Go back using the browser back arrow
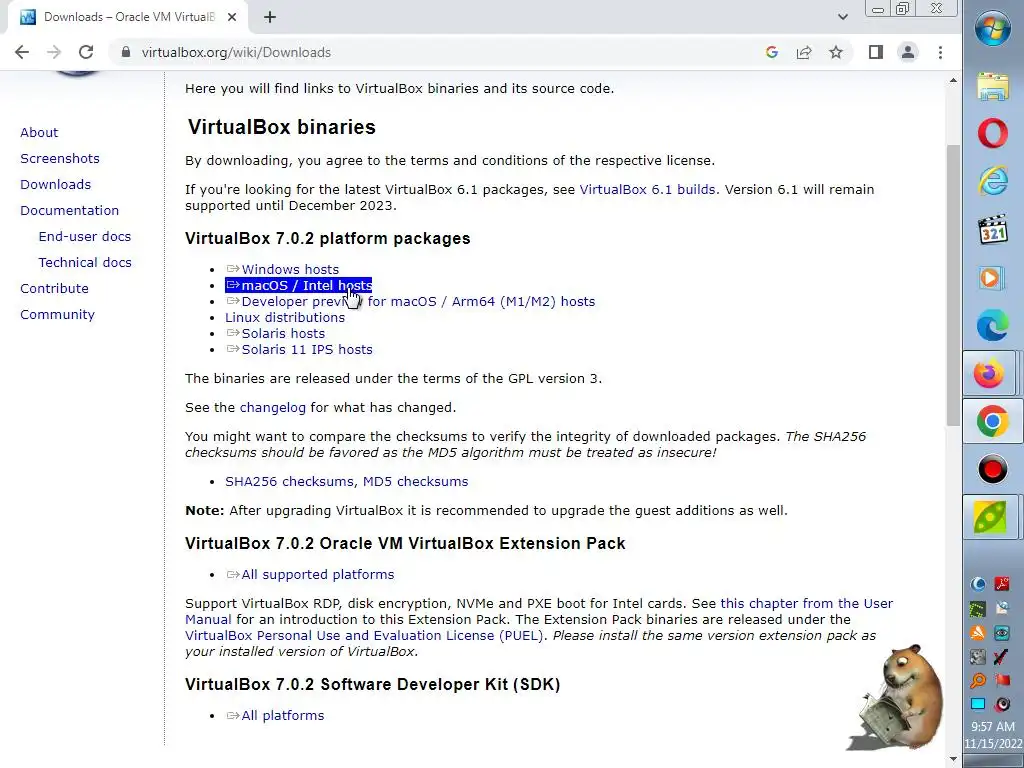This screenshot has width=1024, height=768. pyautogui.click(x=22, y=52)
